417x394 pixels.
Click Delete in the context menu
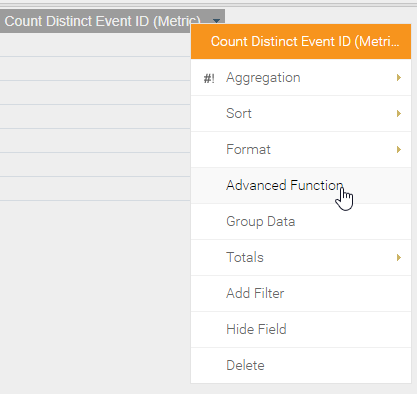click(301, 366)
